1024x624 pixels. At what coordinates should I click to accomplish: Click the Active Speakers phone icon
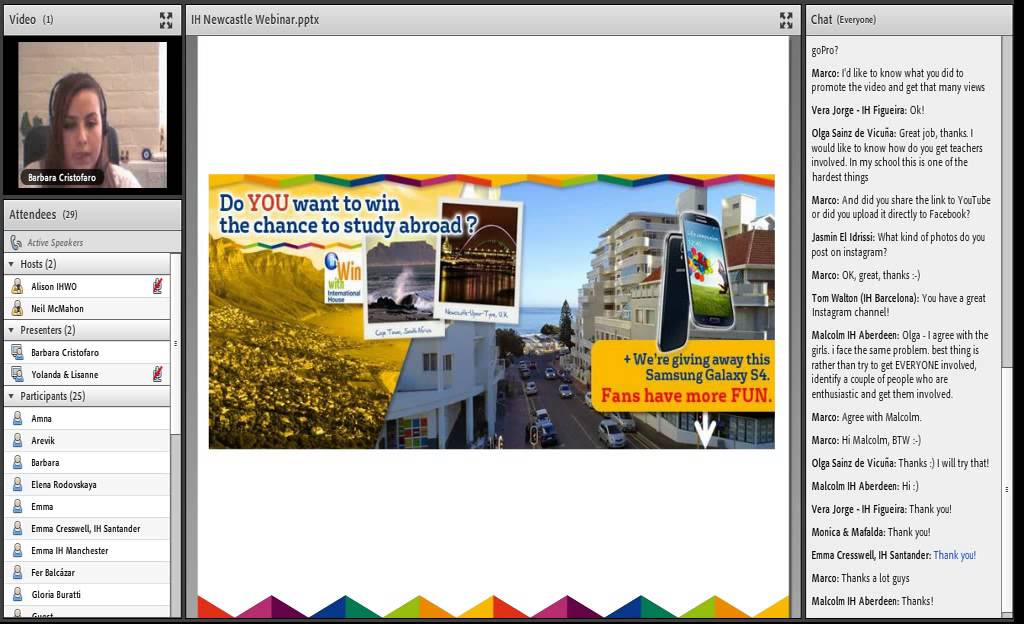[16, 243]
